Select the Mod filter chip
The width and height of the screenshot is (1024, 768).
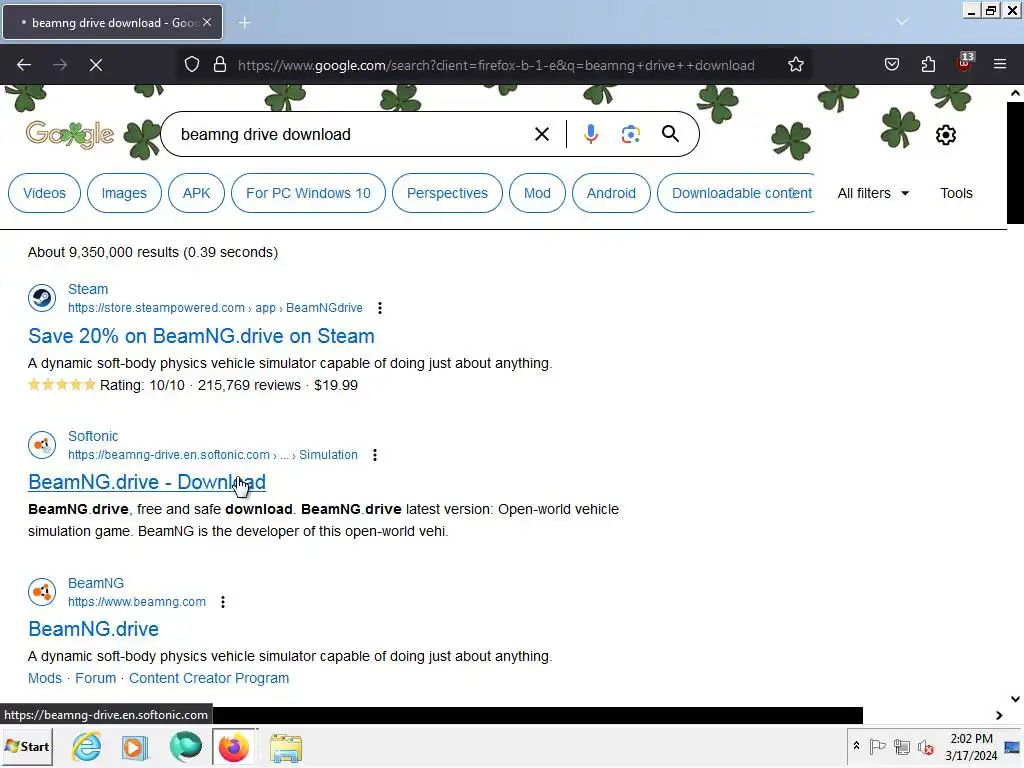(537, 193)
